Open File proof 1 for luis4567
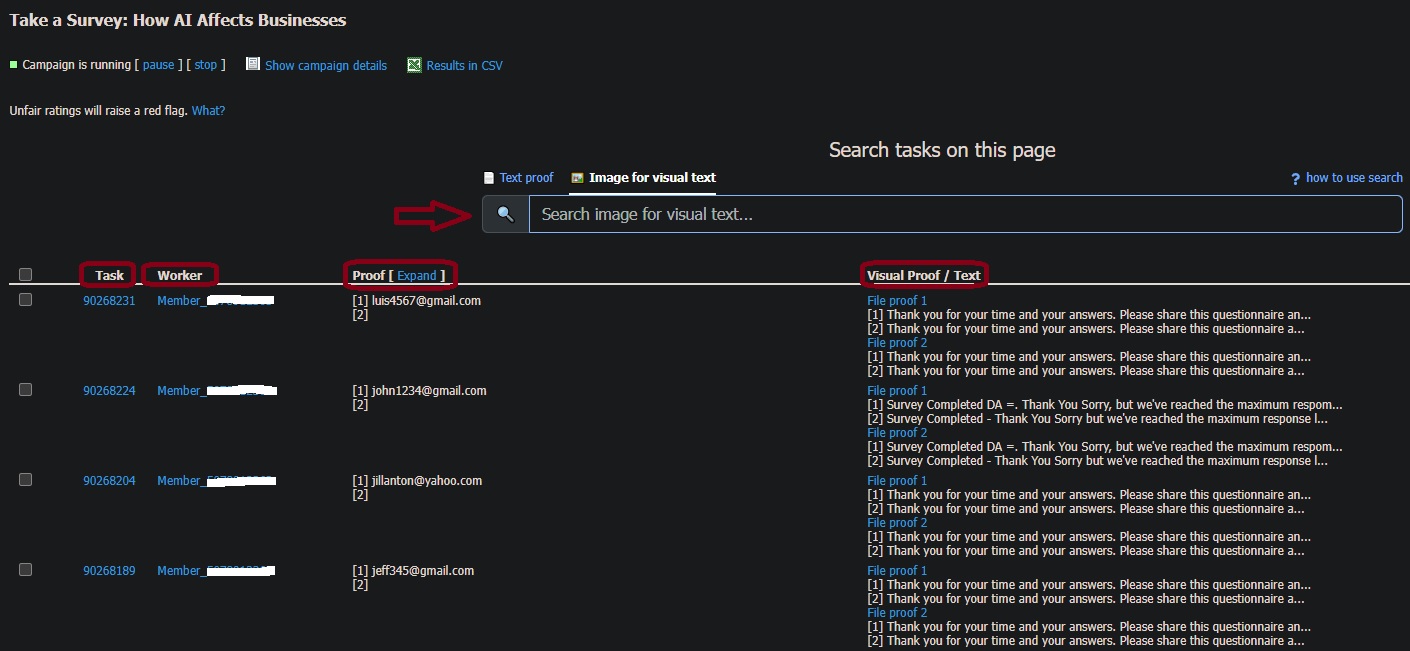The image size is (1410, 651). 897,301
